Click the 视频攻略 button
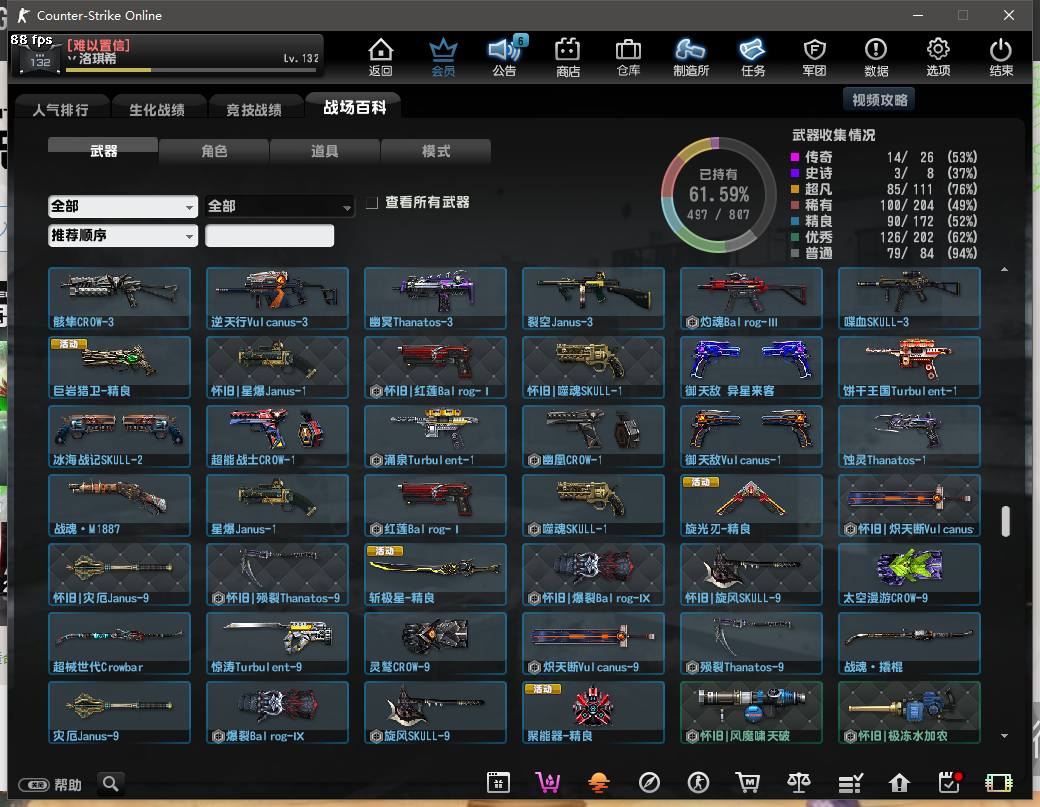Viewport: 1040px width, 807px height. click(879, 99)
